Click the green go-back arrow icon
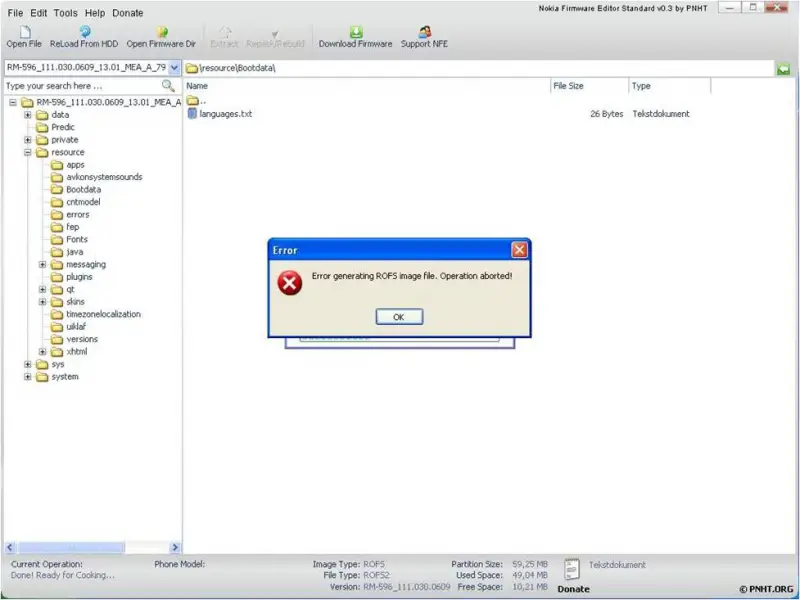 tap(784, 68)
